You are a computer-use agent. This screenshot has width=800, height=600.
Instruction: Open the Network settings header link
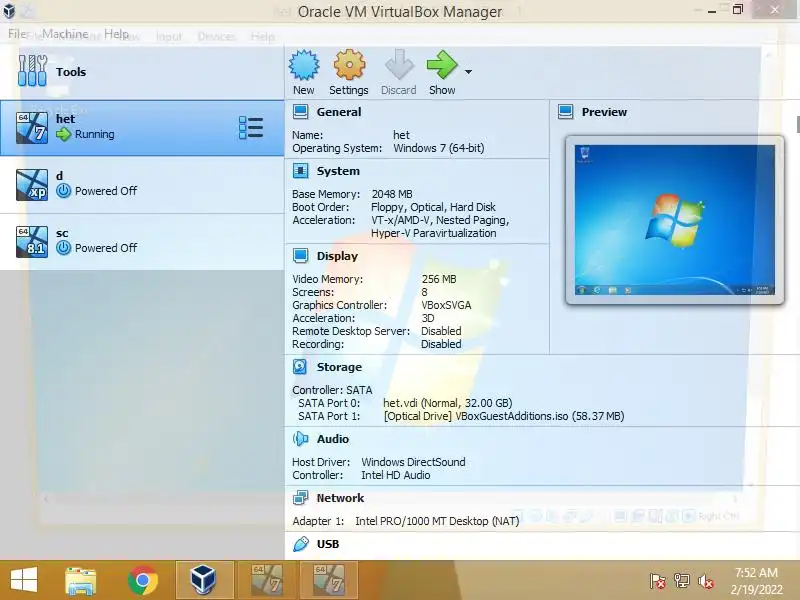[x=340, y=497]
